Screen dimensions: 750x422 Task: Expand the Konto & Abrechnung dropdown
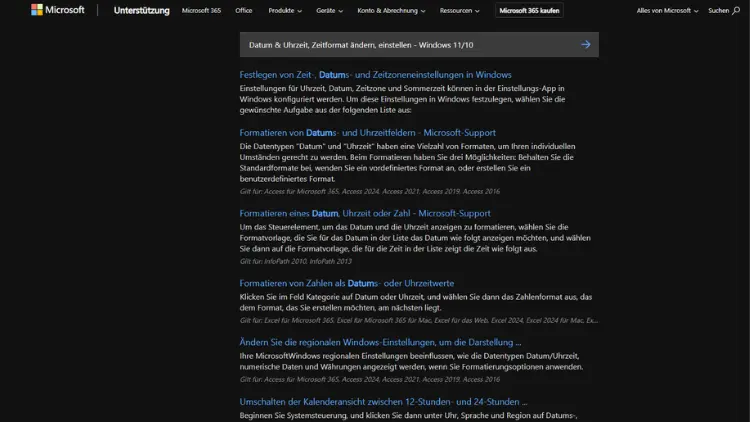[x=391, y=11]
